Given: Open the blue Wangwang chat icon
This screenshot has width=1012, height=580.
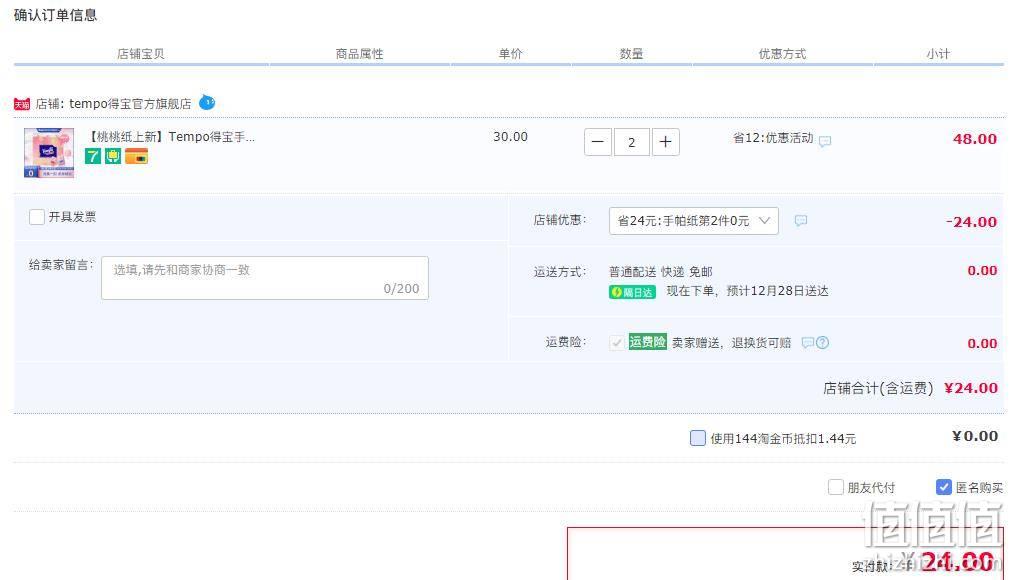Looking at the screenshot, I should click(x=207, y=102).
